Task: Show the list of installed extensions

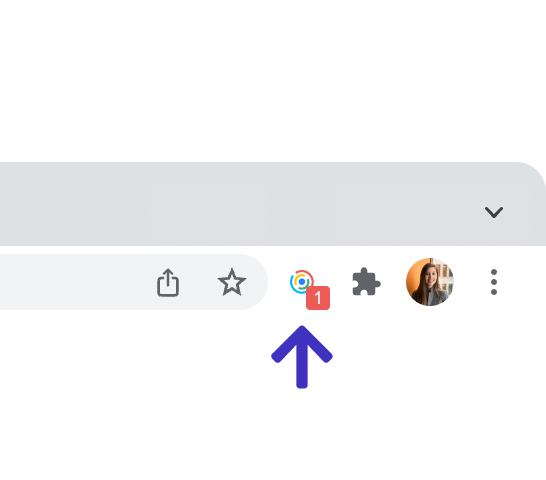Action: 366,282
